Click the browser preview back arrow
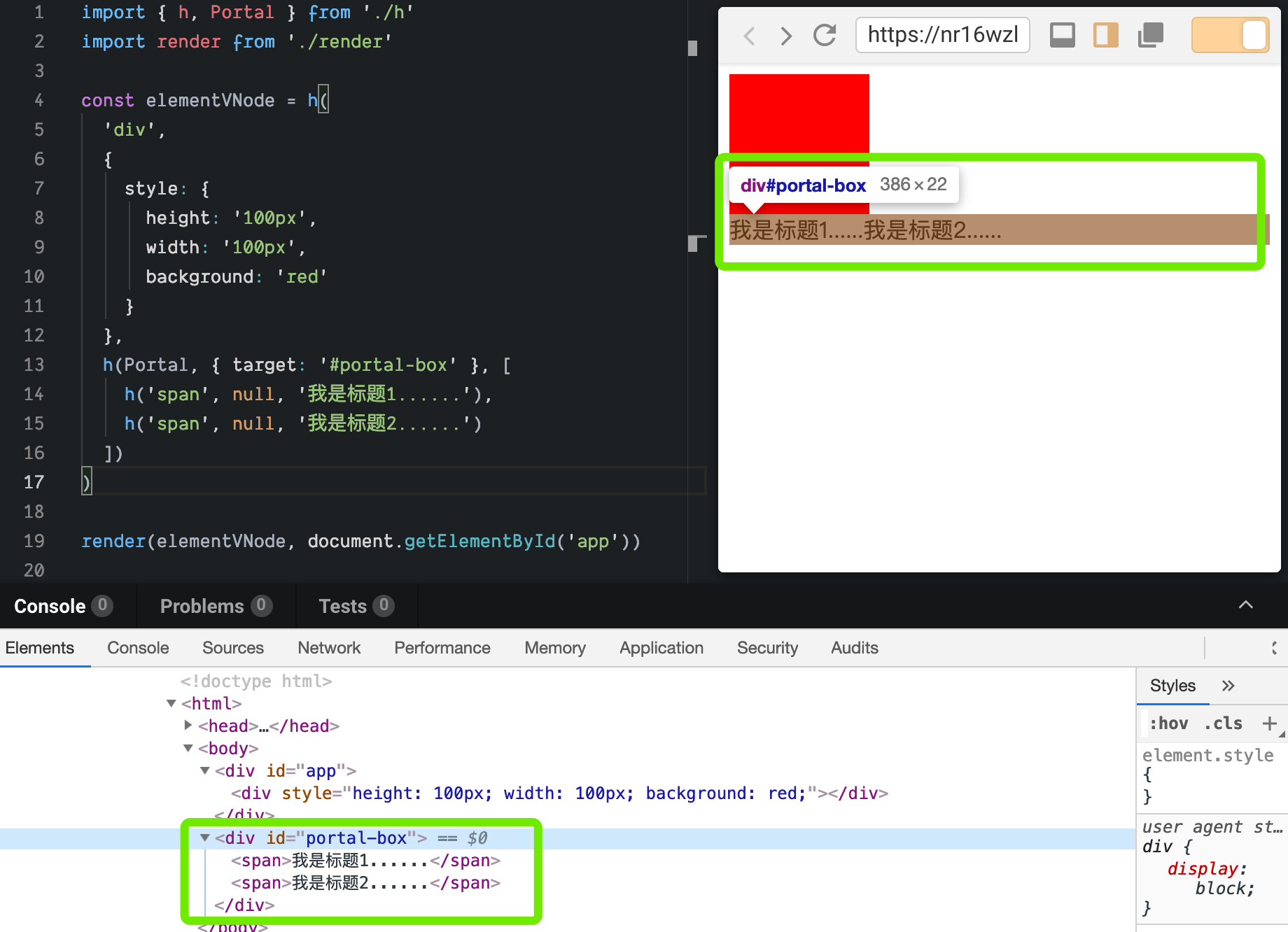Screen dimensions: 1288x932 (749, 36)
